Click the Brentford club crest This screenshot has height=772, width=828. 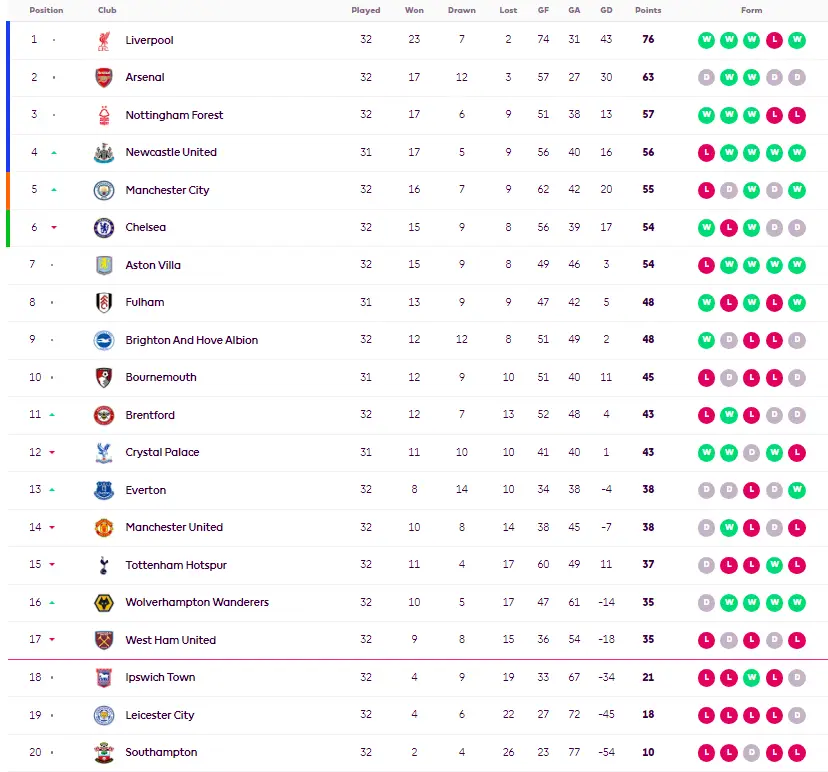104,415
